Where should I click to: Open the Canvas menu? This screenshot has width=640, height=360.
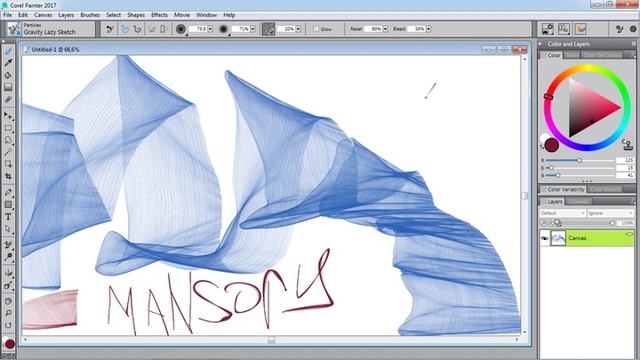coord(43,15)
